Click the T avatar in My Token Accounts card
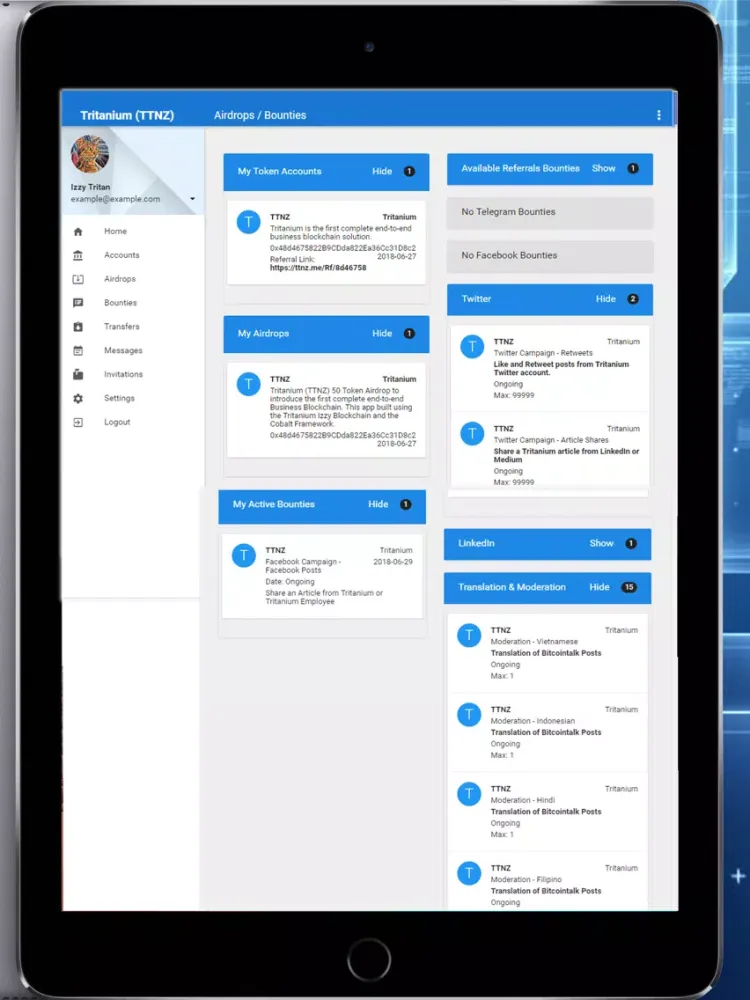The width and height of the screenshot is (750, 1000). click(x=249, y=222)
